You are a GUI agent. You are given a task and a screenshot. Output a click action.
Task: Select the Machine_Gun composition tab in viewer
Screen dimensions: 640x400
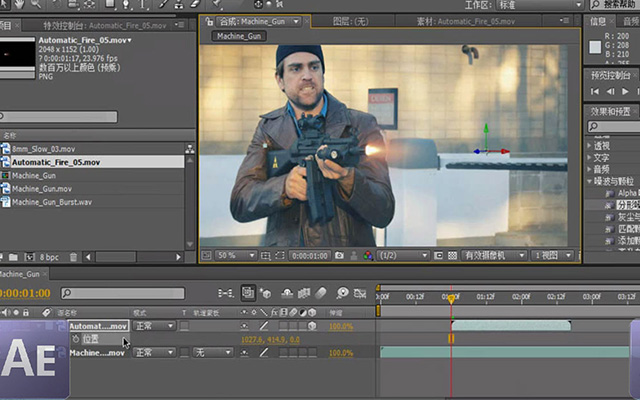257,21
